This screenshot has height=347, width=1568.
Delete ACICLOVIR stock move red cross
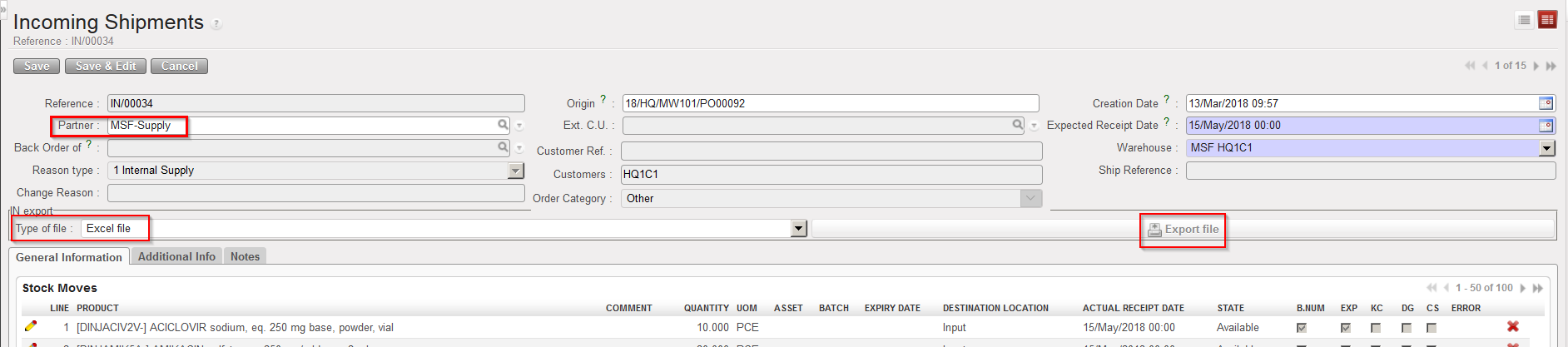point(1513,327)
